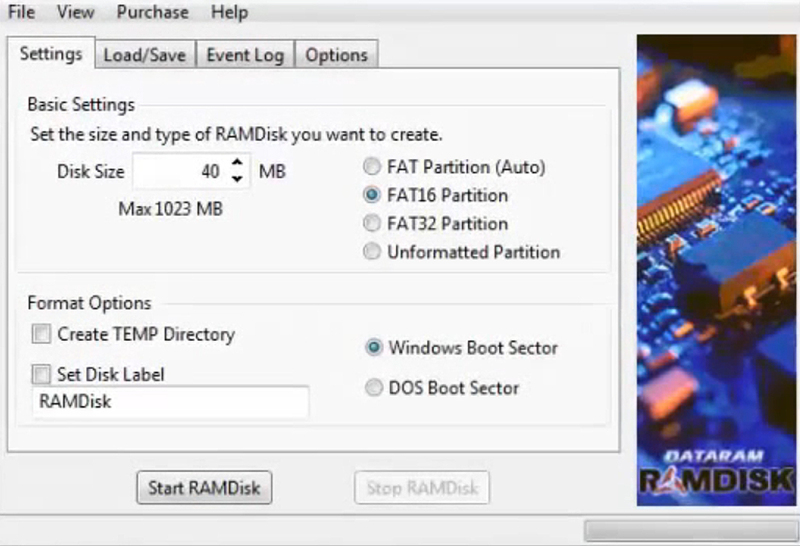Open the Help menu
Viewport: 800px width, 546px height.
[230, 12]
